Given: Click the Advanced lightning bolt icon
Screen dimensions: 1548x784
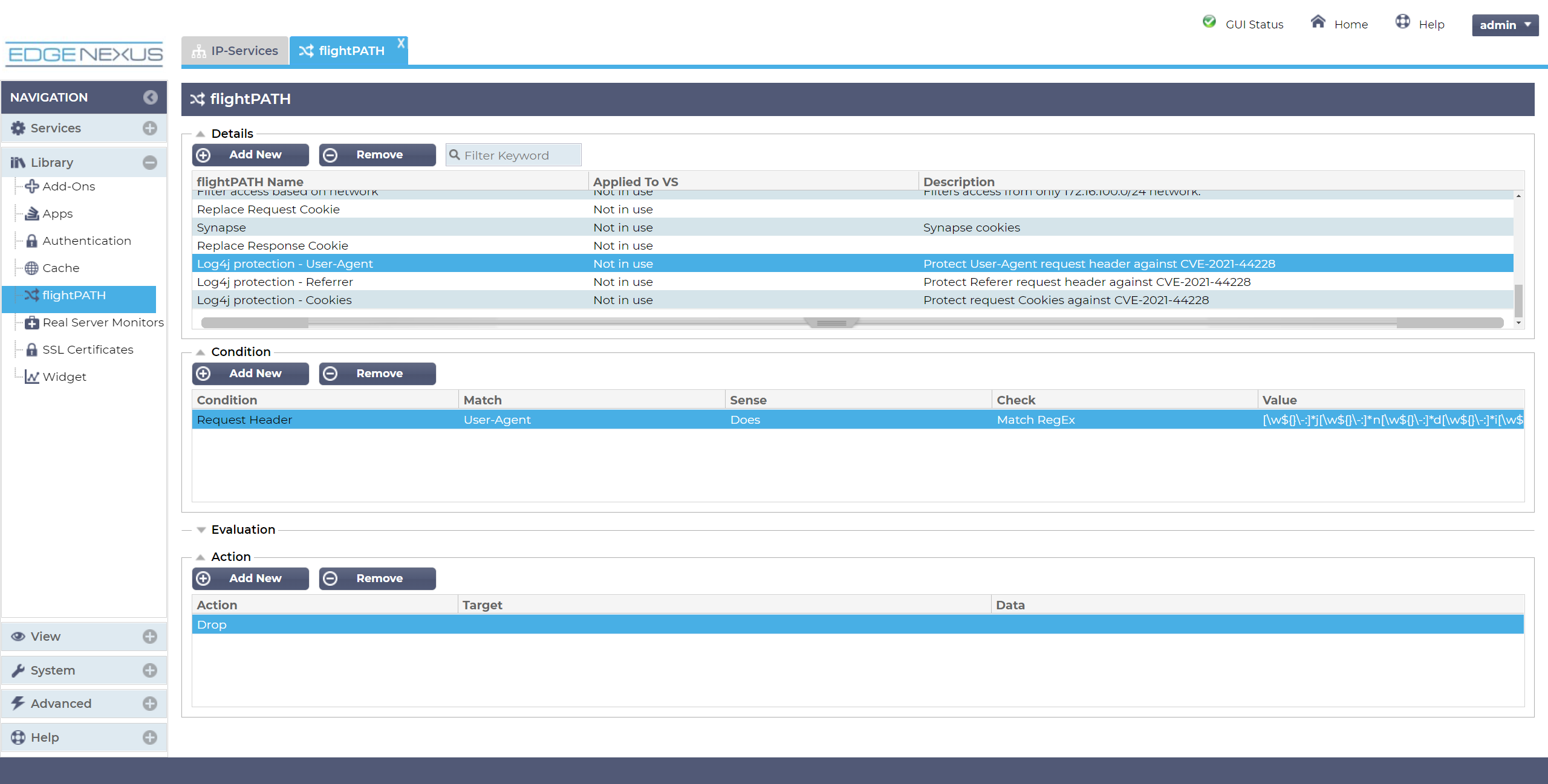Looking at the screenshot, I should [18, 703].
